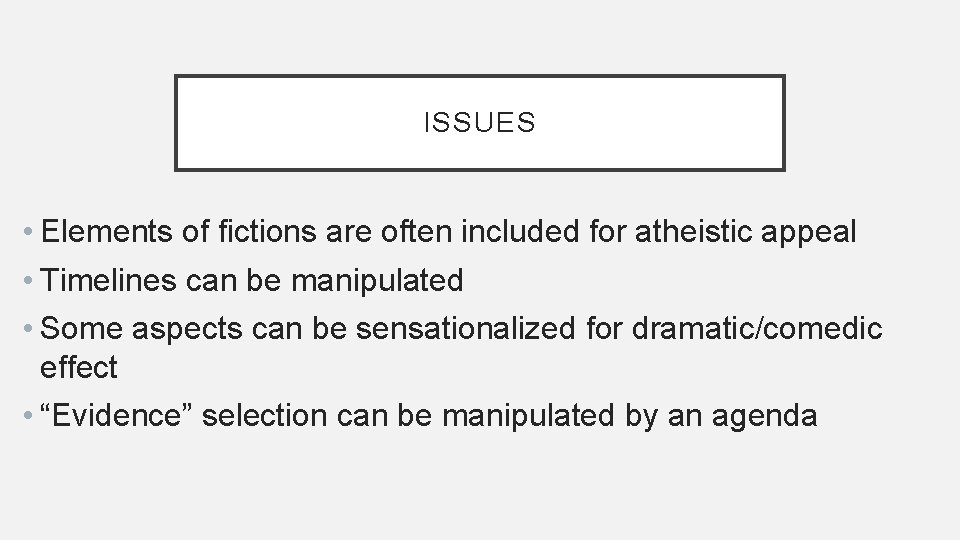Click the ISSUES title text
This screenshot has width=960, height=540.
click(480, 123)
